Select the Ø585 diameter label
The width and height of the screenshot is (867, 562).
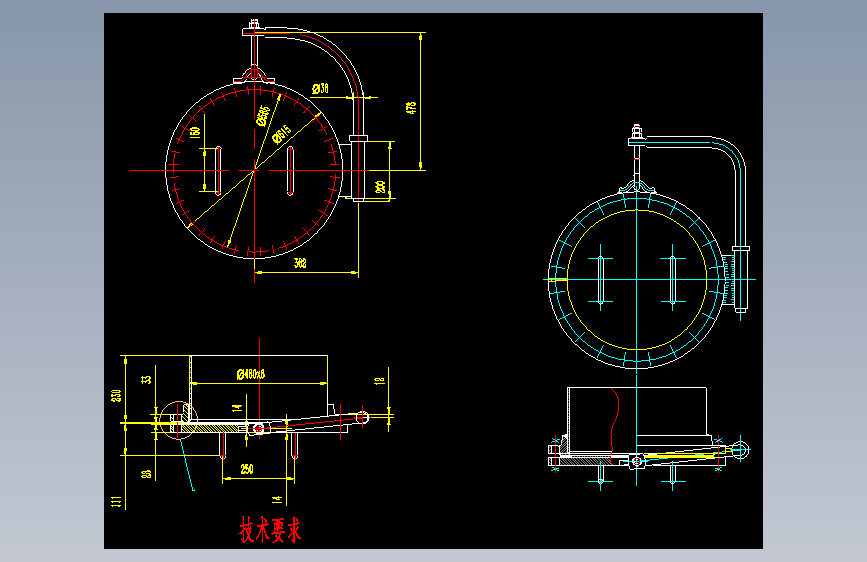pos(263,116)
